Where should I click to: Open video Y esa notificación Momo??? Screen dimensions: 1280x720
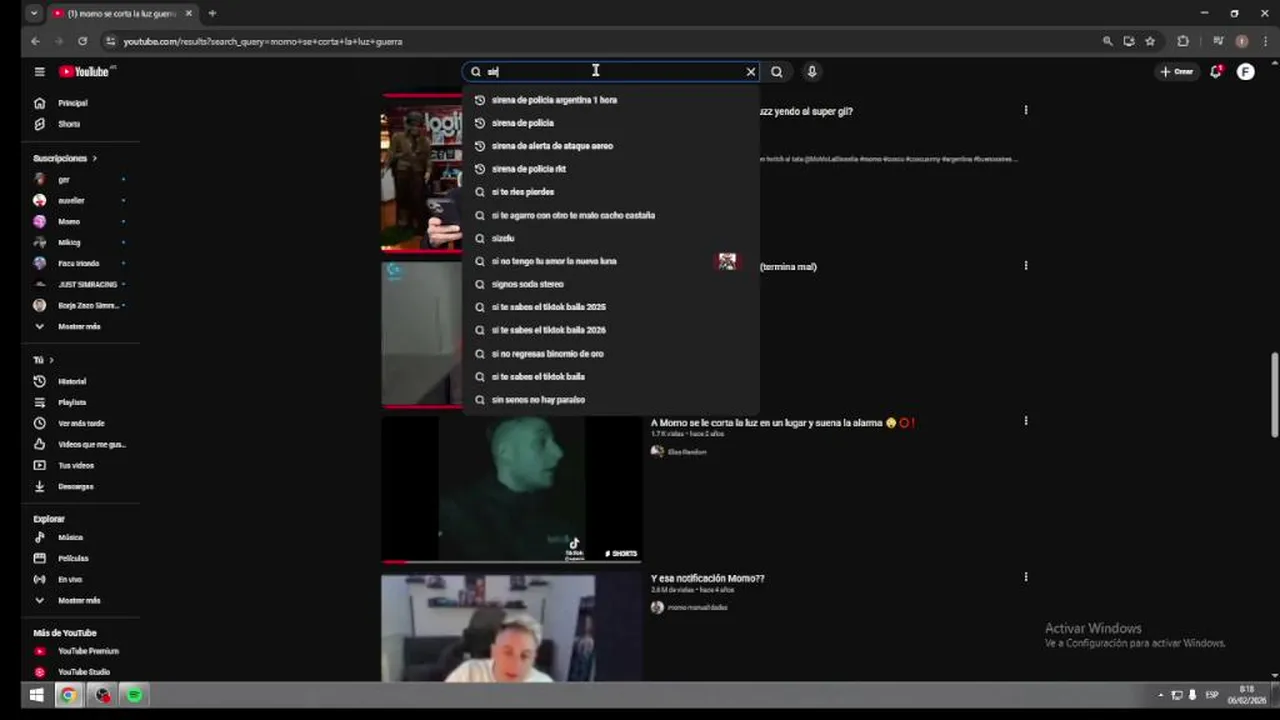point(707,579)
